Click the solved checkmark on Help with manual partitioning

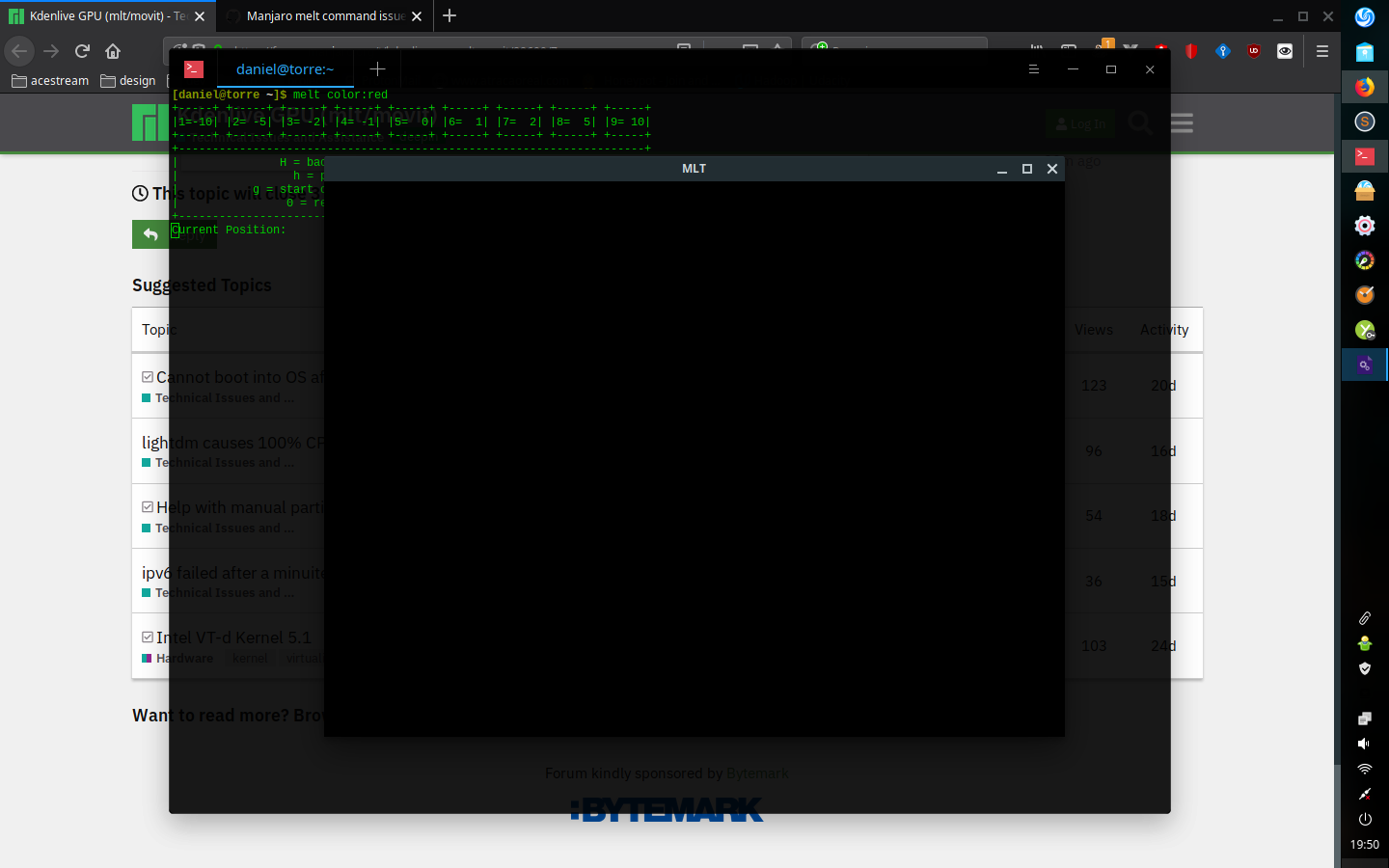tap(147, 505)
